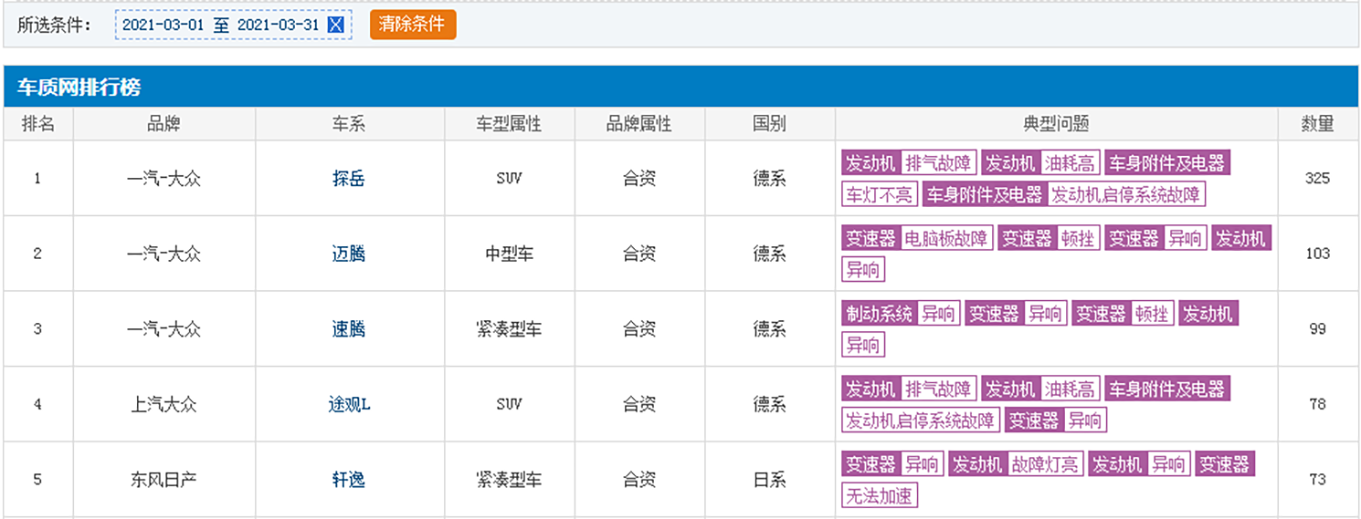This screenshot has height=519, width=1361.
Task: Click the 所选条件 label
Action: tap(54, 25)
